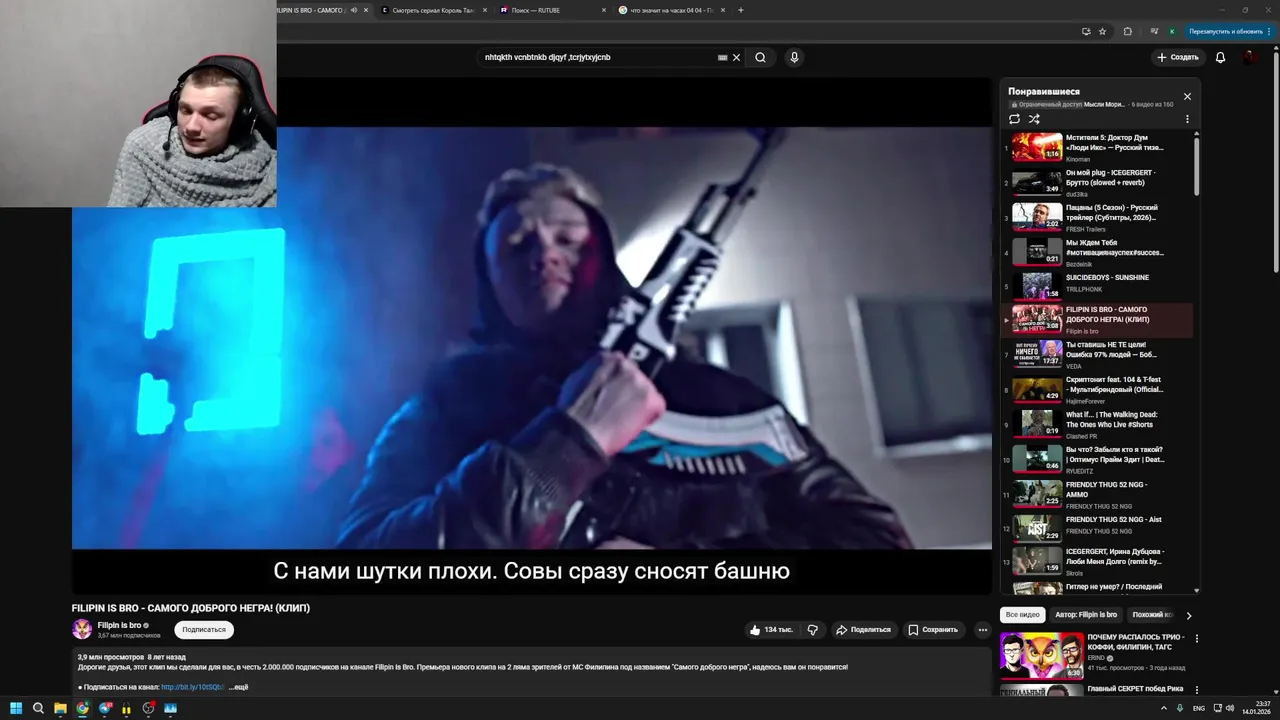1280x720 pixels.
Task: Open the on-screen keyboard icon in search
Action: pos(722,57)
